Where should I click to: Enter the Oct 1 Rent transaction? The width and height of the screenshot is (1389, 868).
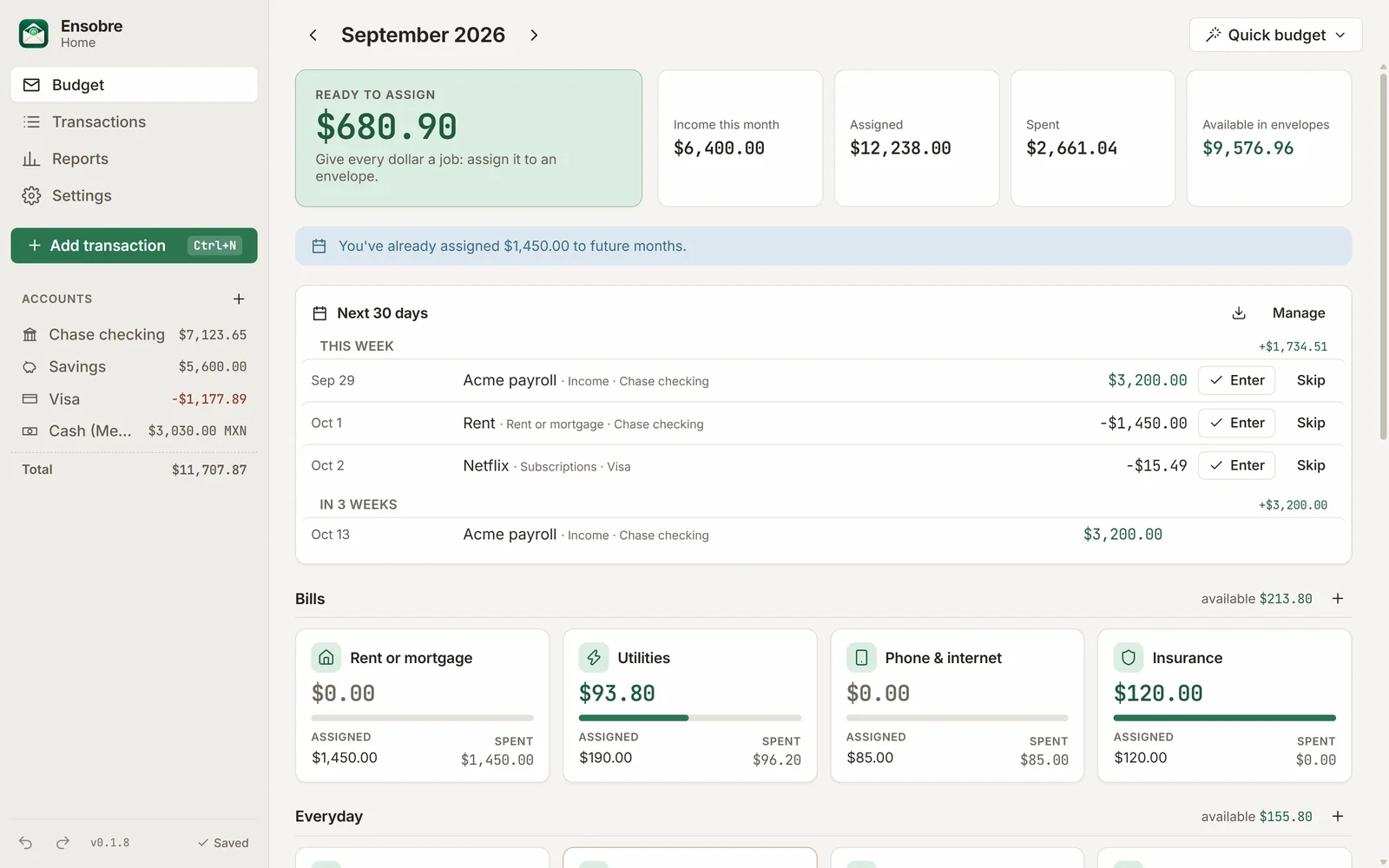[x=1237, y=423]
